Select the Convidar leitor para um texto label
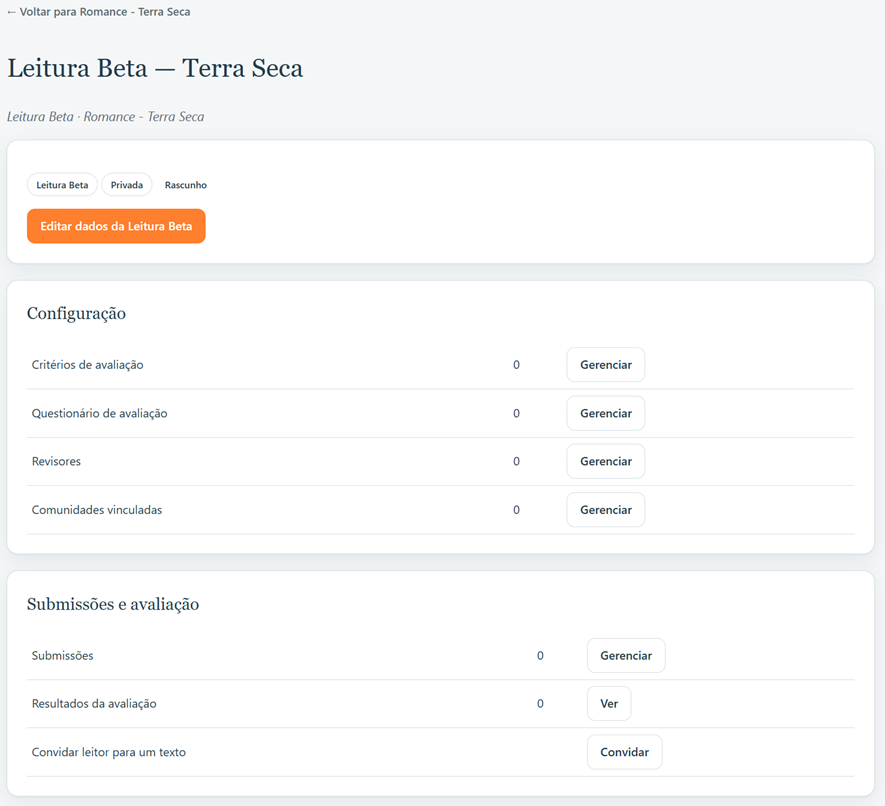885x806 pixels. [x=108, y=752]
